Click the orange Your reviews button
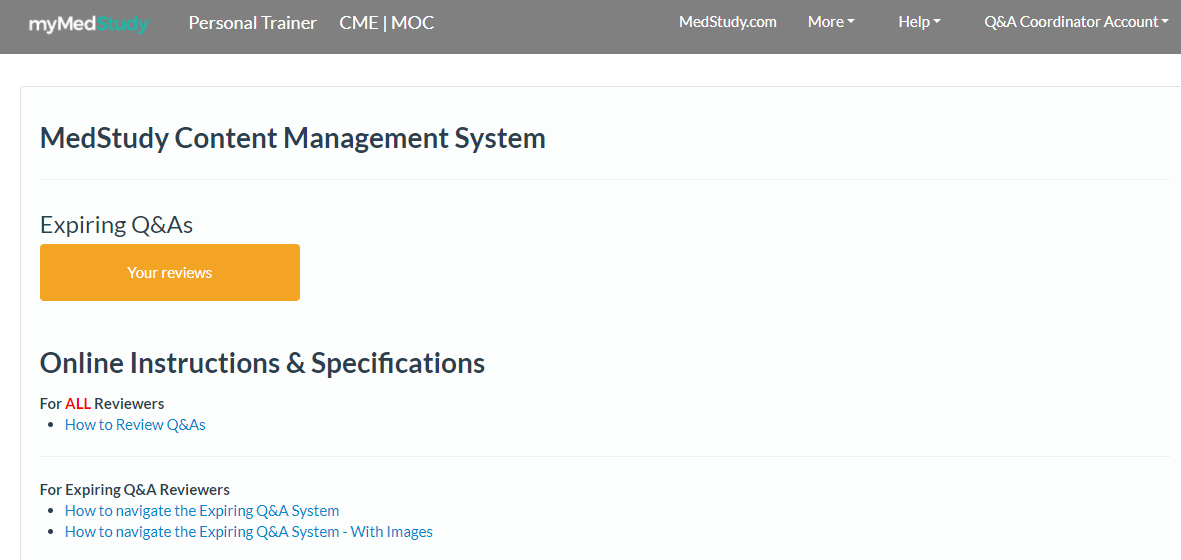The height and width of the screenshot is (560, 1181). point(169,272)
